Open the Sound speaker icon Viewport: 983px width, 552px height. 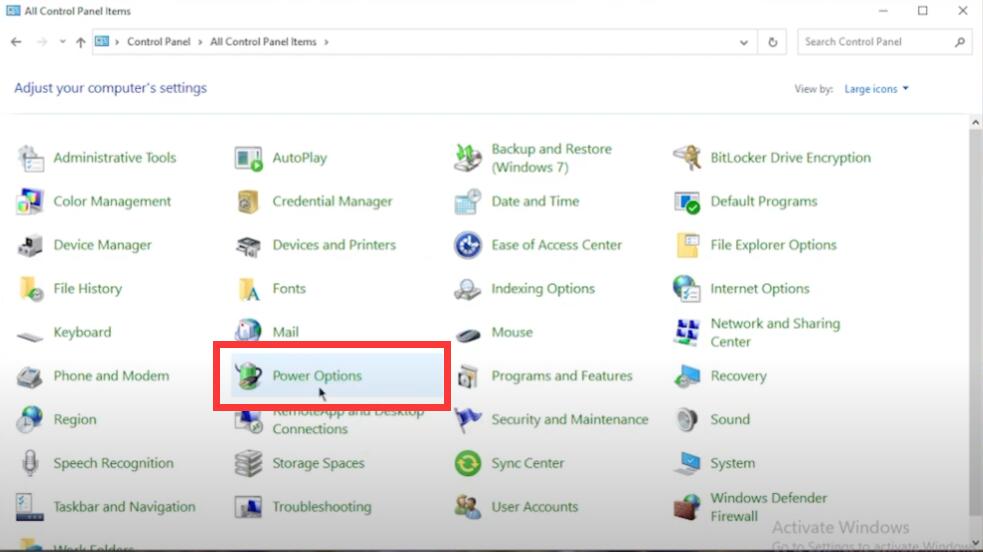687,420
